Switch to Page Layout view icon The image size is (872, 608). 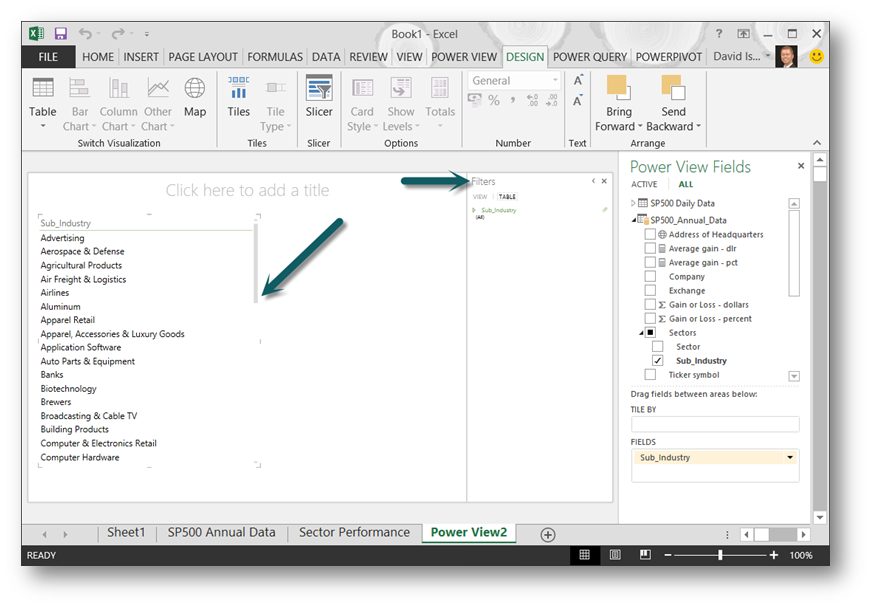click(615, 555)
